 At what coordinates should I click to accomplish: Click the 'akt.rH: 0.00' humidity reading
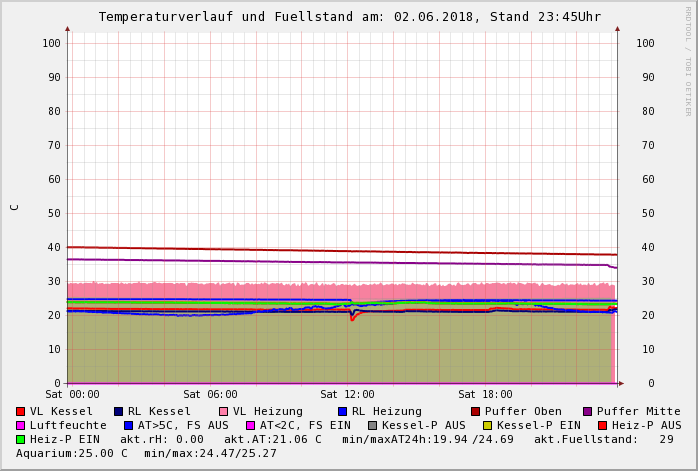pyautogui.click(x=162, y=439)
